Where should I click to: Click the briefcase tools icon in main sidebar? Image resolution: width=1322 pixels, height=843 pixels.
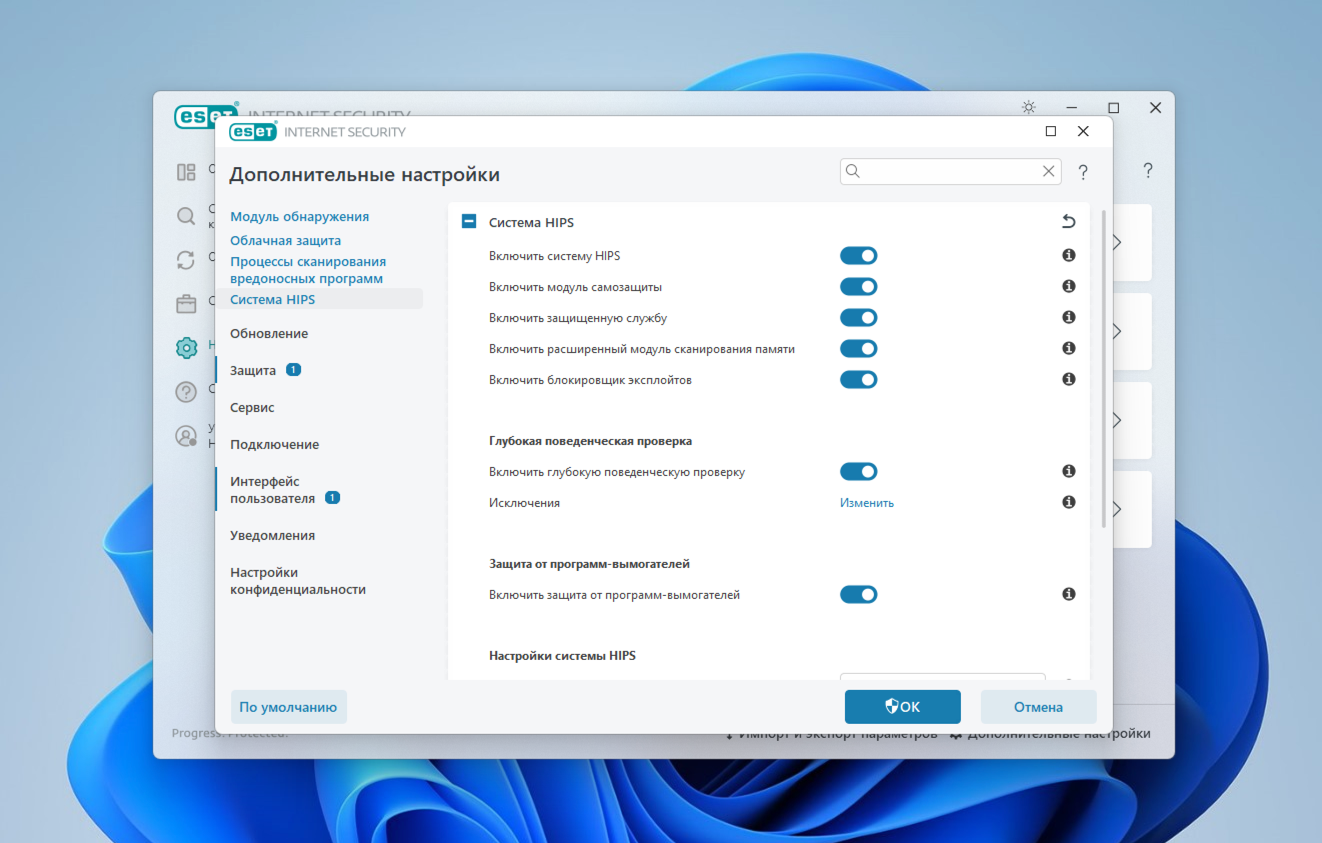[186, 304]
